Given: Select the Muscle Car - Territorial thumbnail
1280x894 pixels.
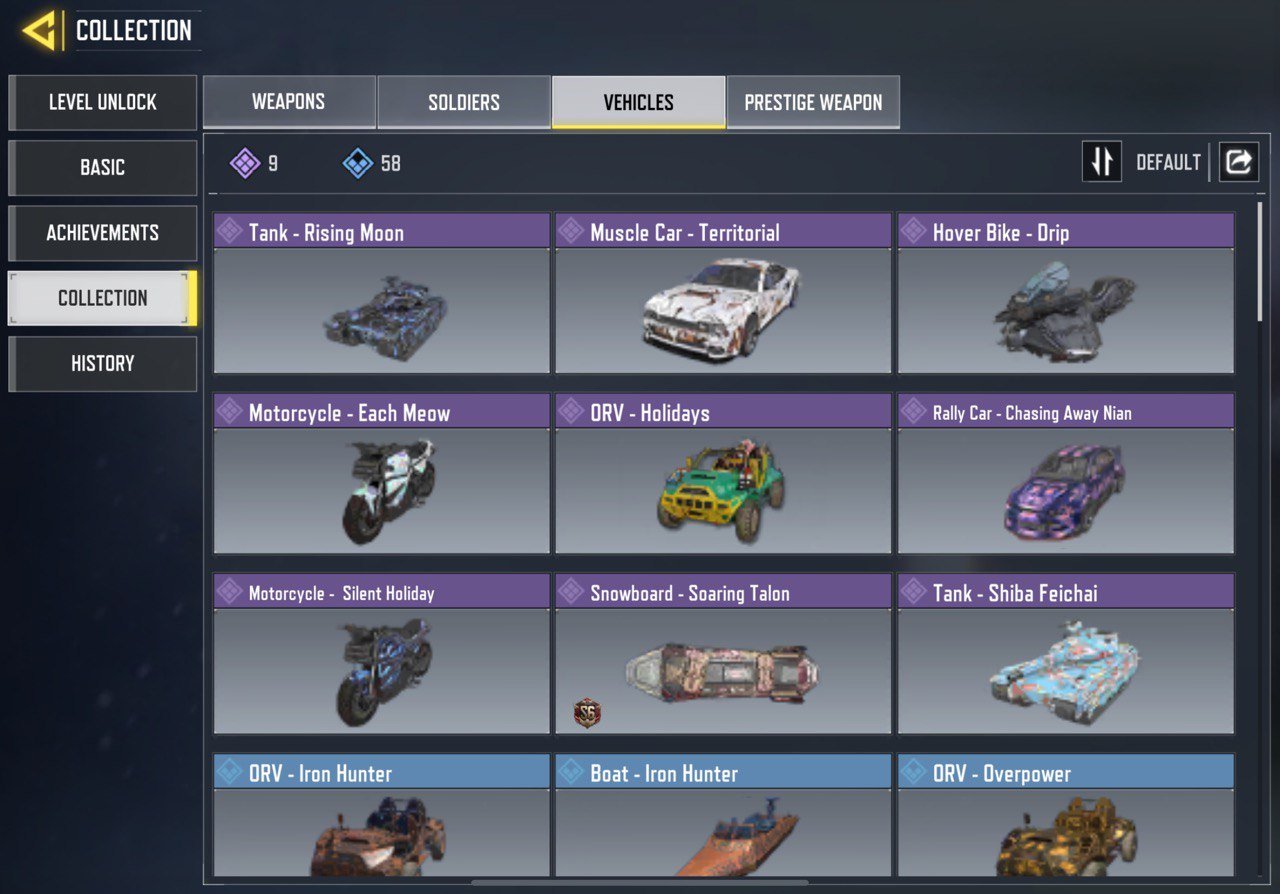Looking at the screenshot, I should tap(723, 311).
